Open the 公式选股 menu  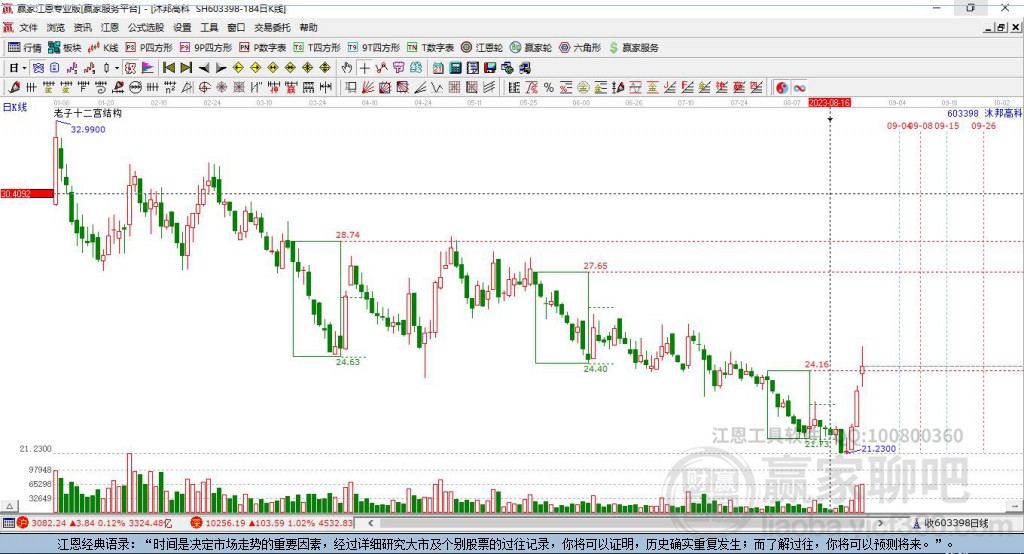pyautogui.click(x=146, y=27)
